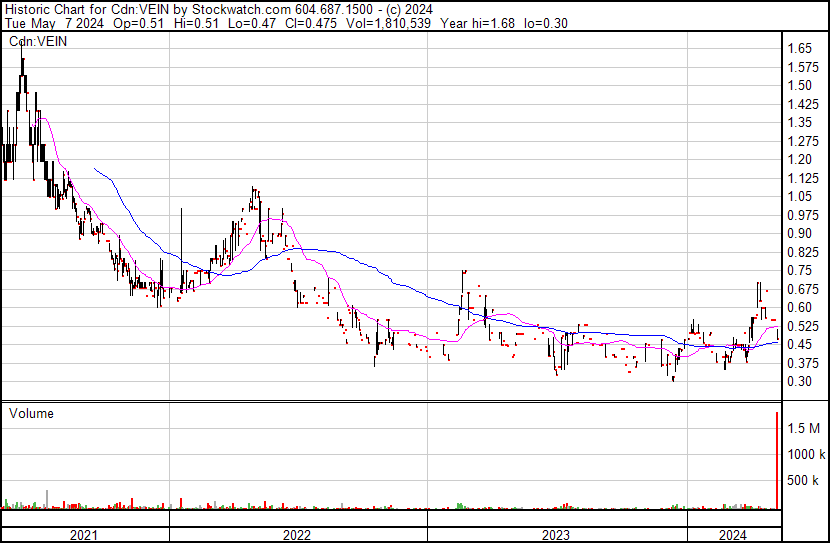The height and width of the screenshot is (543, 830).
Task: Click the 0.525 price level label
Action: 801,327
